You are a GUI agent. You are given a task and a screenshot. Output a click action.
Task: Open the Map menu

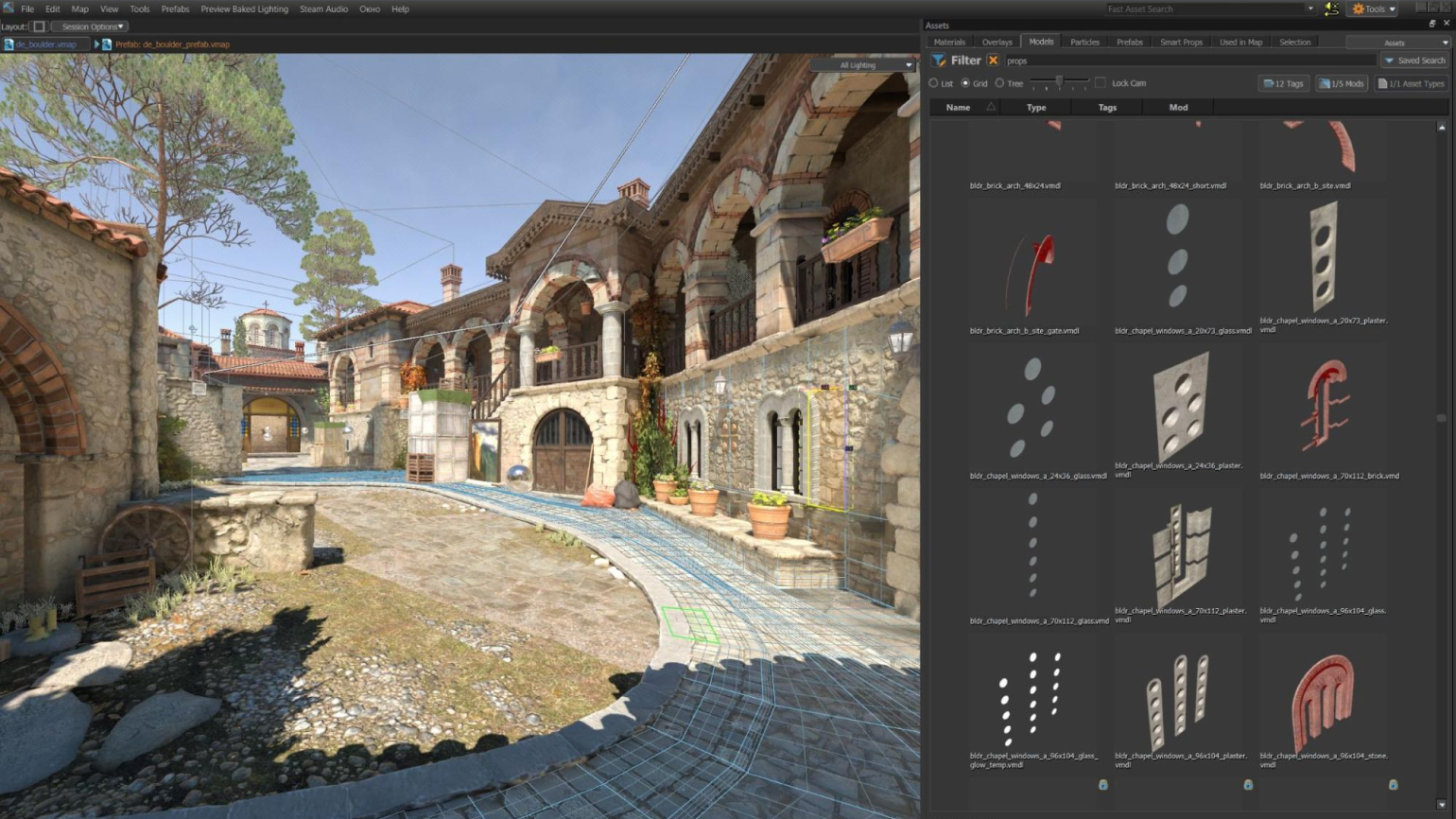click(x=79, y=9)
